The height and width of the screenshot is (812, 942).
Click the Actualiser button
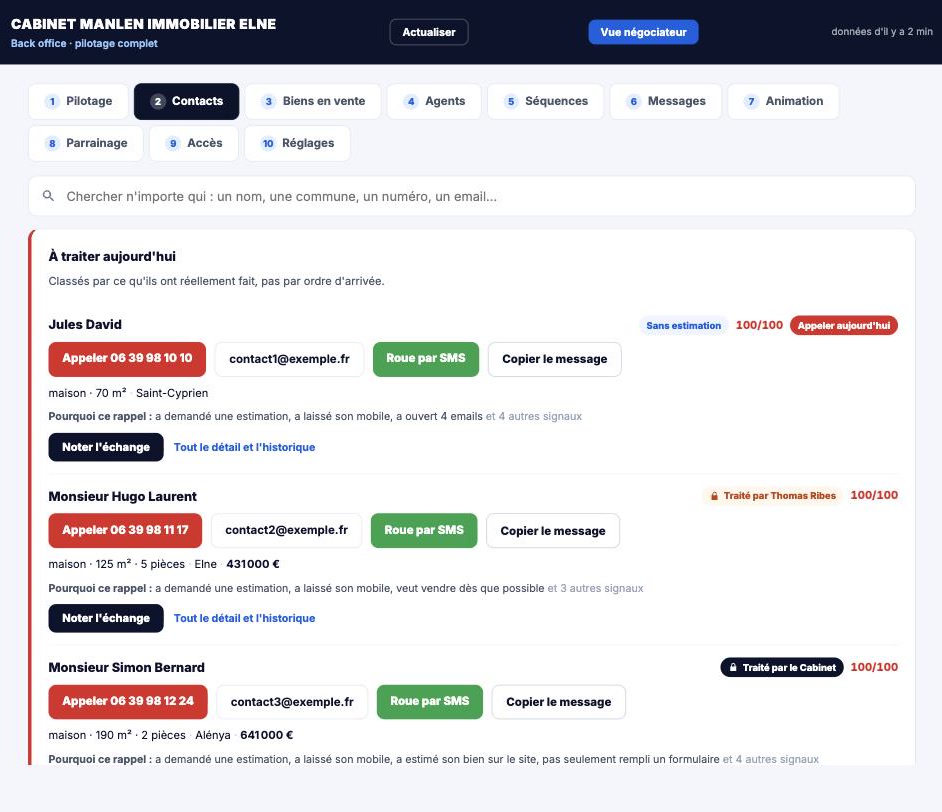(x=429, y=32)
